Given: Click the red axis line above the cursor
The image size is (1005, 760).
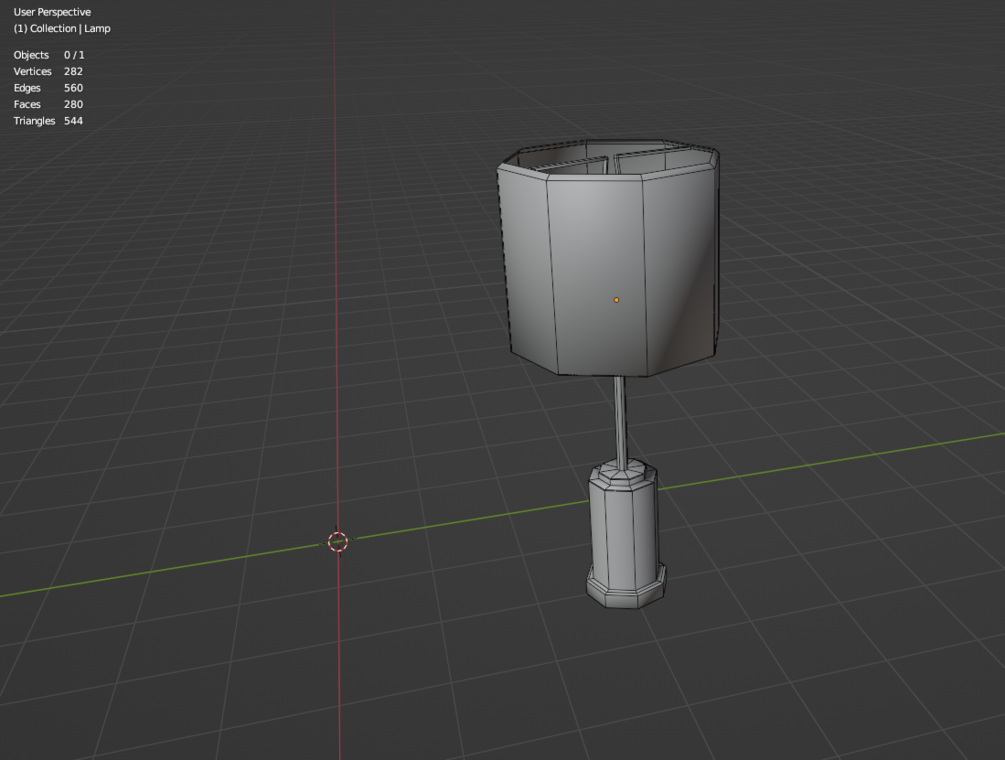Looking at the screenshot, I should click(335, 256).
